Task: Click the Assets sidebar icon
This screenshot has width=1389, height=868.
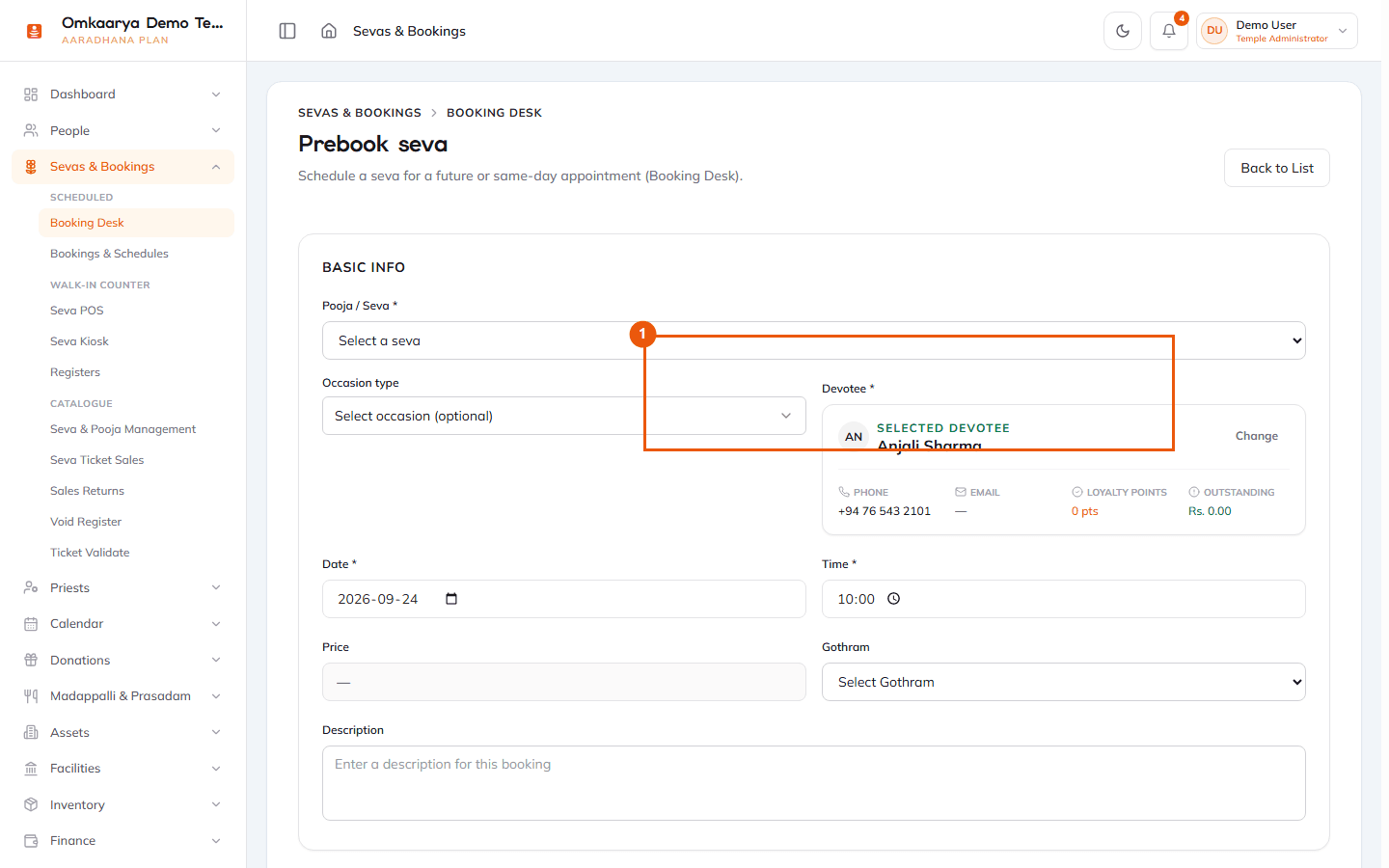Action: click(x=31, y=732)
